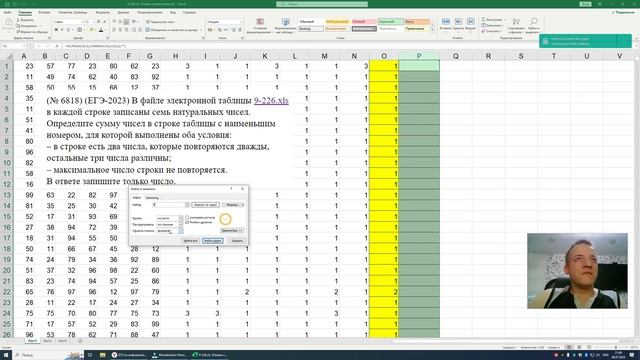Apply the yellow fill color tool

point(91,30)
